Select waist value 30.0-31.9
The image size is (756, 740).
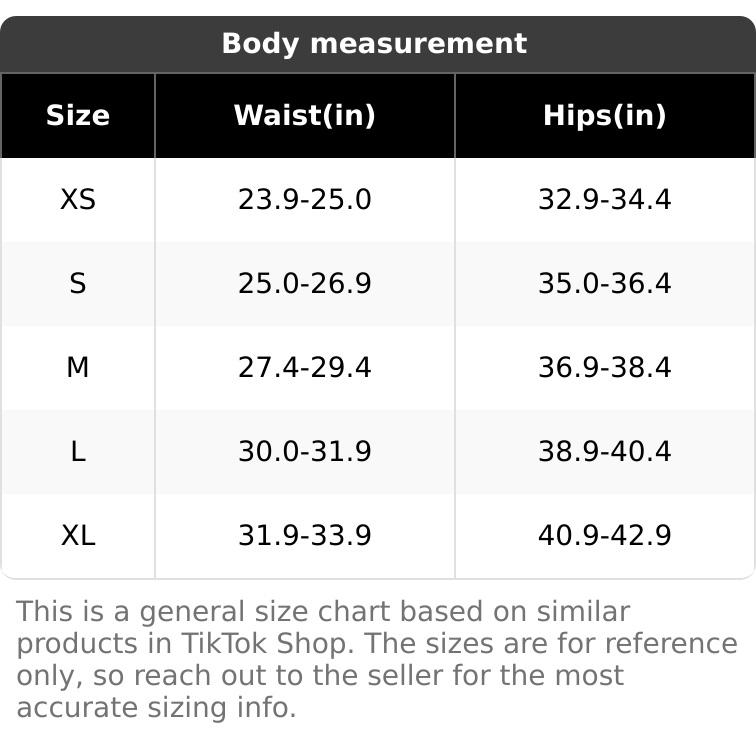click(x=305, y=452)
